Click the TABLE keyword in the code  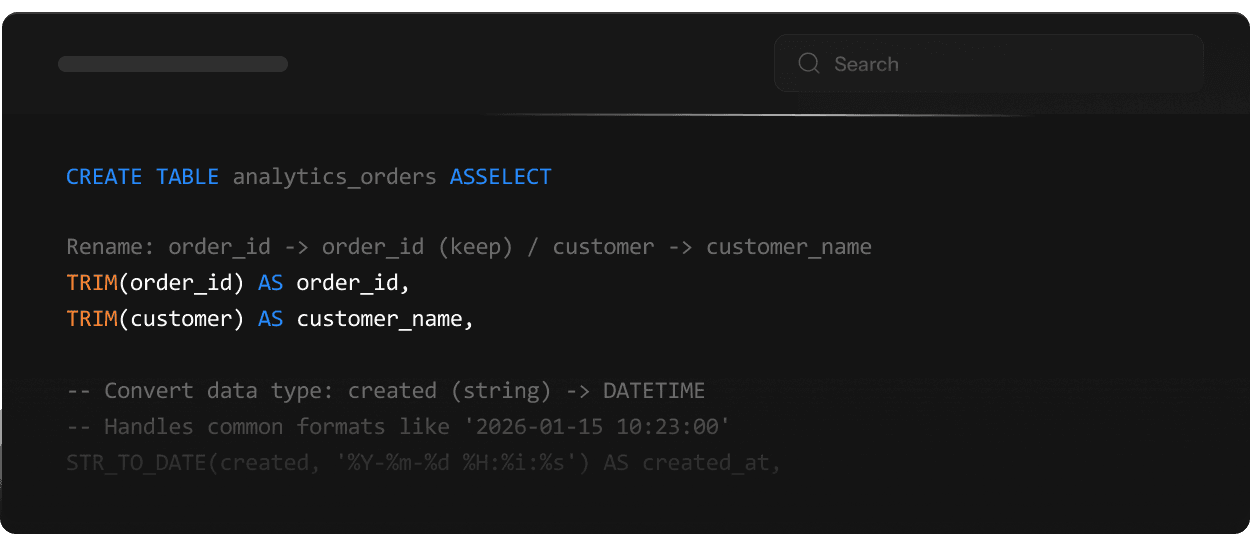click(x=187, y=177)
